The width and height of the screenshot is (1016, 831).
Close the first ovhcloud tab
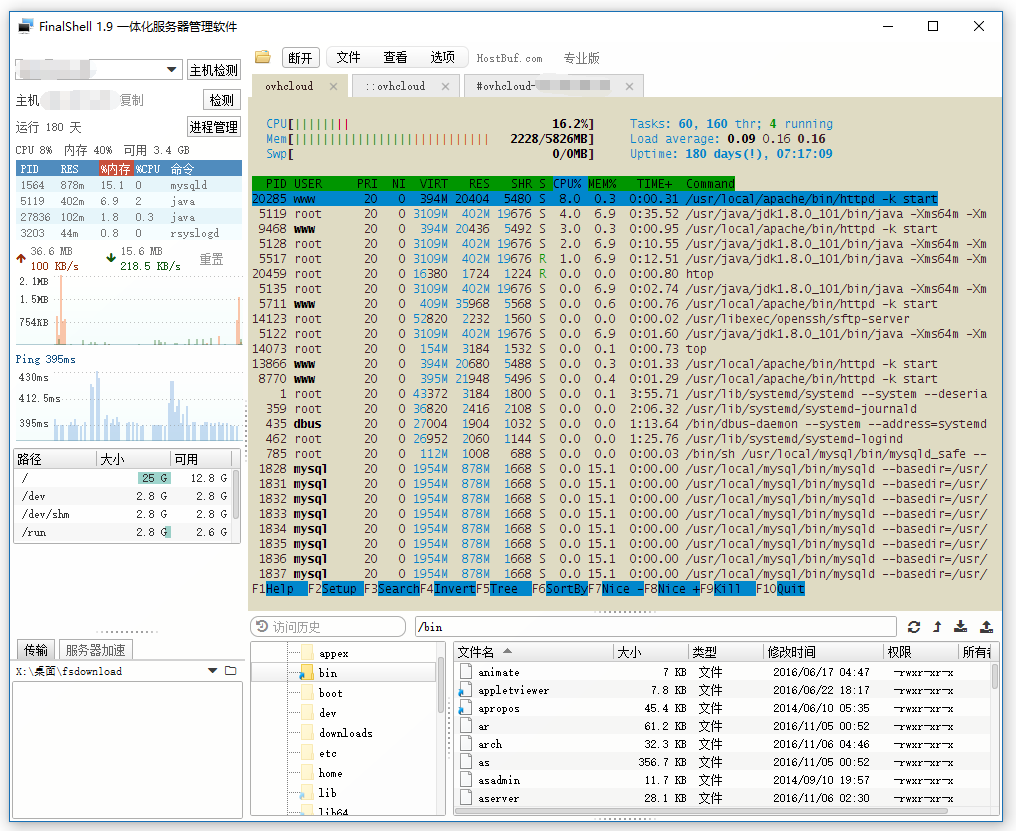[x=334, y=86]
